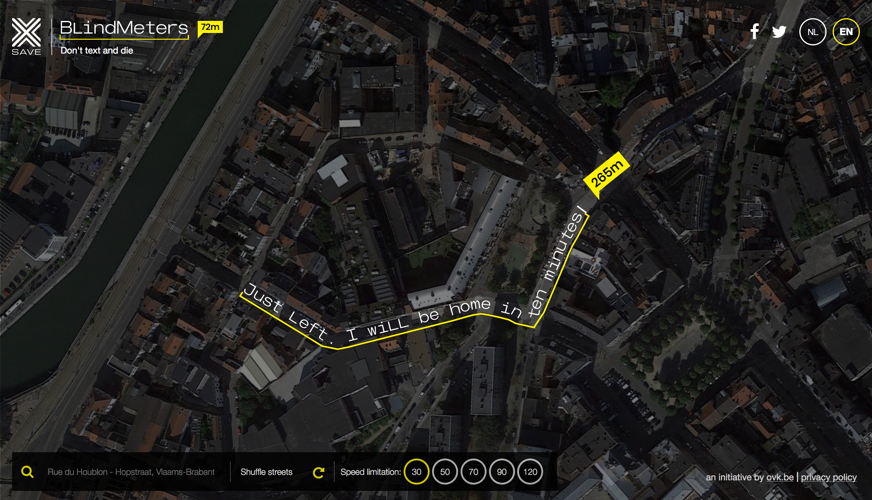The height and width of the screenshot is (500, 872).
Task: Click the Rue du Houblon search field
Action: (x=131, y=472)
